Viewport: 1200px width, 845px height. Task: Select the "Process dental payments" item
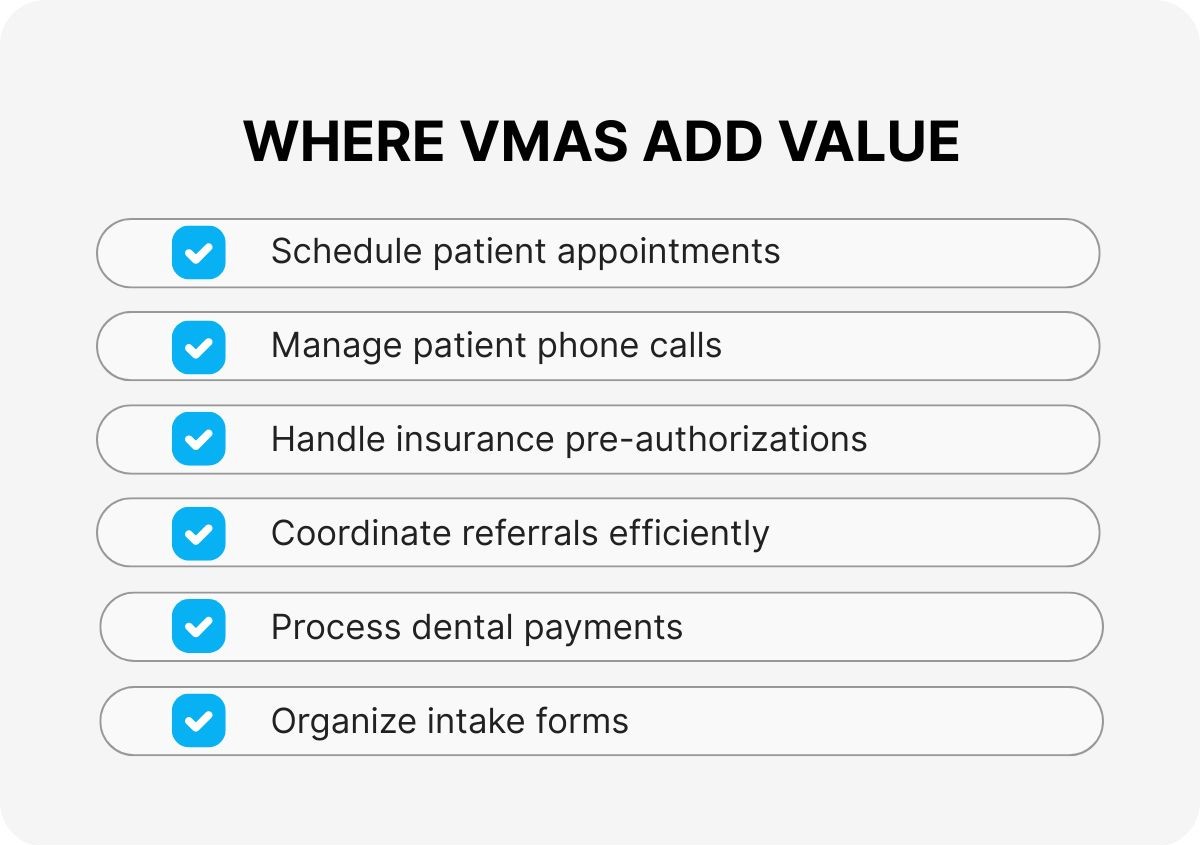(x=476, y=627)
